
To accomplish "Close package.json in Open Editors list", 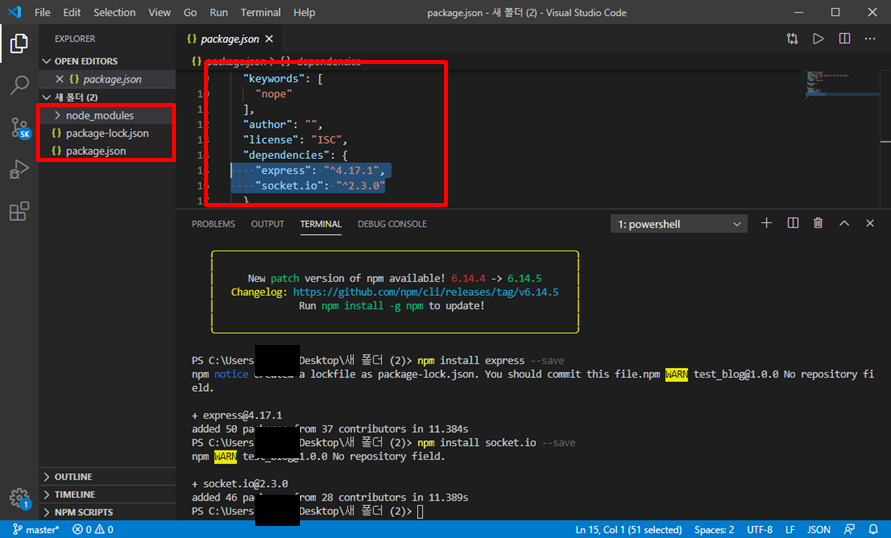I will click(60, 79).
